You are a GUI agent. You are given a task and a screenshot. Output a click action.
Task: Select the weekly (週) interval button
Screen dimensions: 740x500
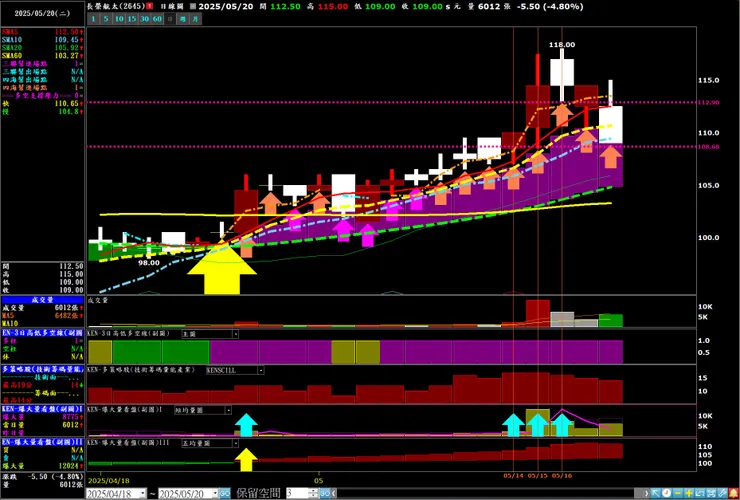click(183, 19)
